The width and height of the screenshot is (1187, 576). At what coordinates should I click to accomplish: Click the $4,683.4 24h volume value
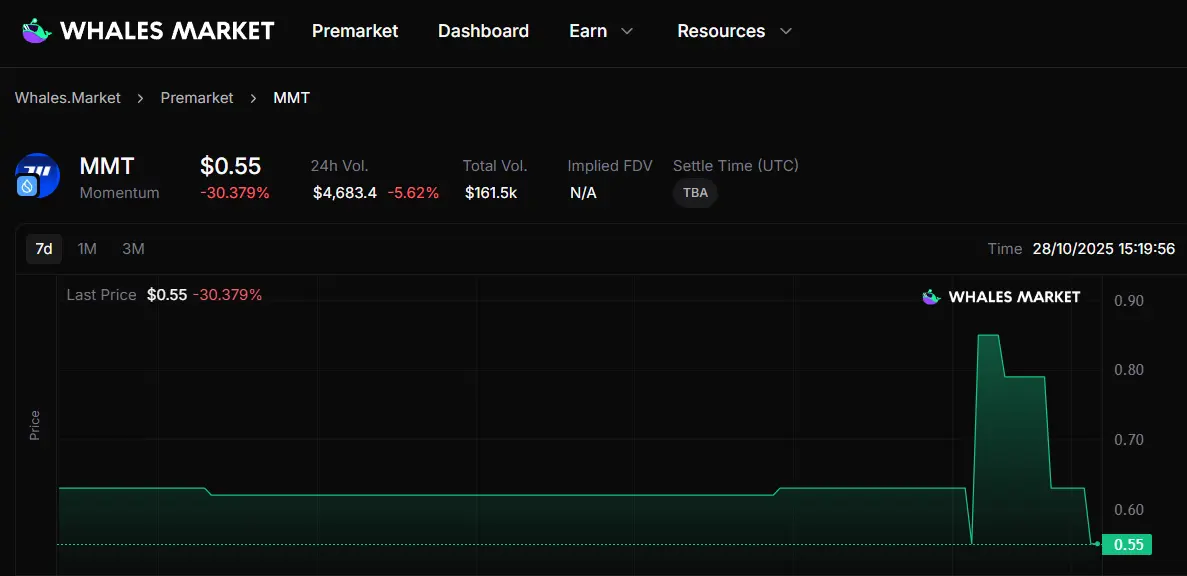pyautogui.click(x=345, y=193)
